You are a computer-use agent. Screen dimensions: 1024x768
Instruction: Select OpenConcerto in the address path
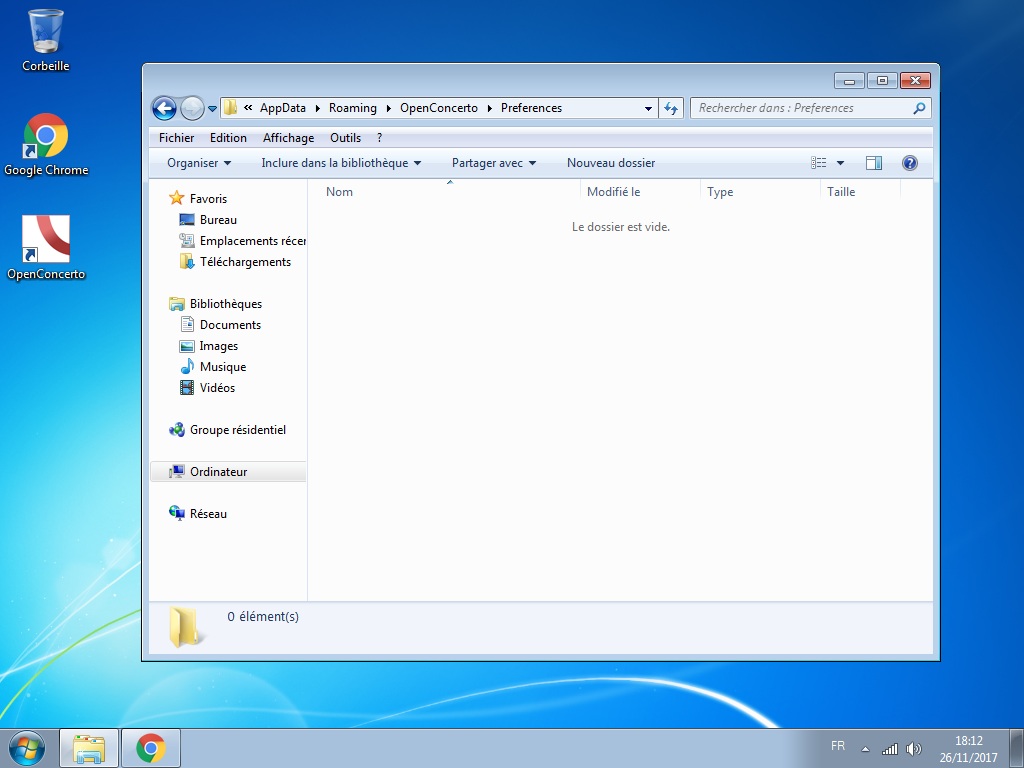tap(439, 108)
